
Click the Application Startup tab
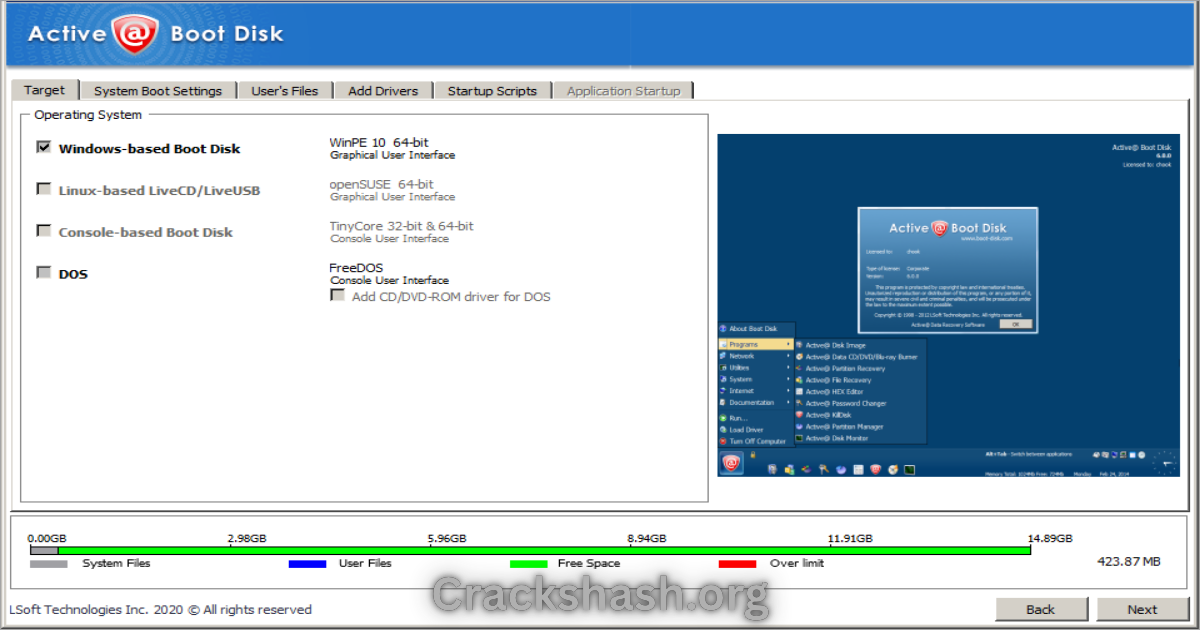(x=623, y=90)
